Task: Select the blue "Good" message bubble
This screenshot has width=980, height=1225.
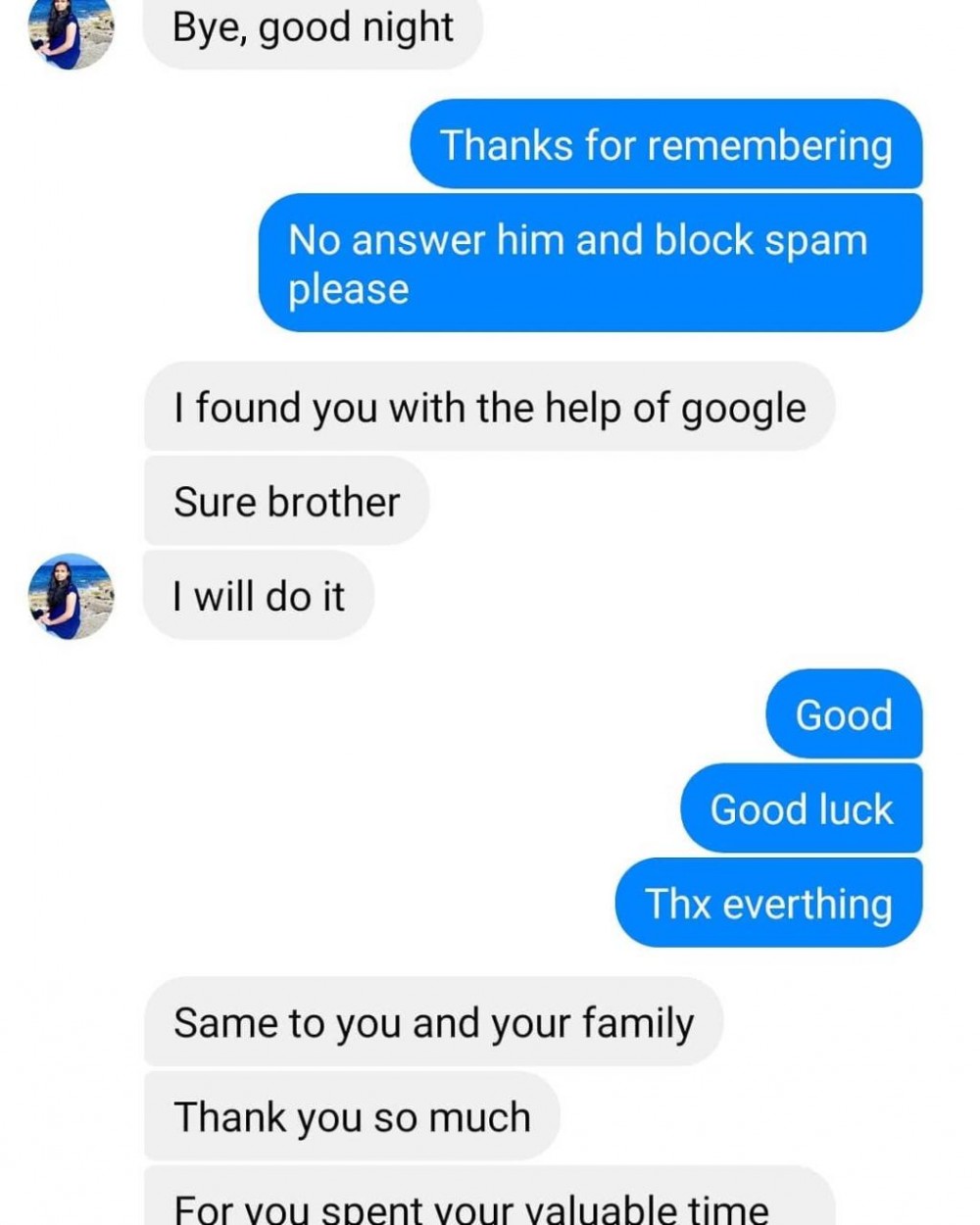Action: coord(843,714)
